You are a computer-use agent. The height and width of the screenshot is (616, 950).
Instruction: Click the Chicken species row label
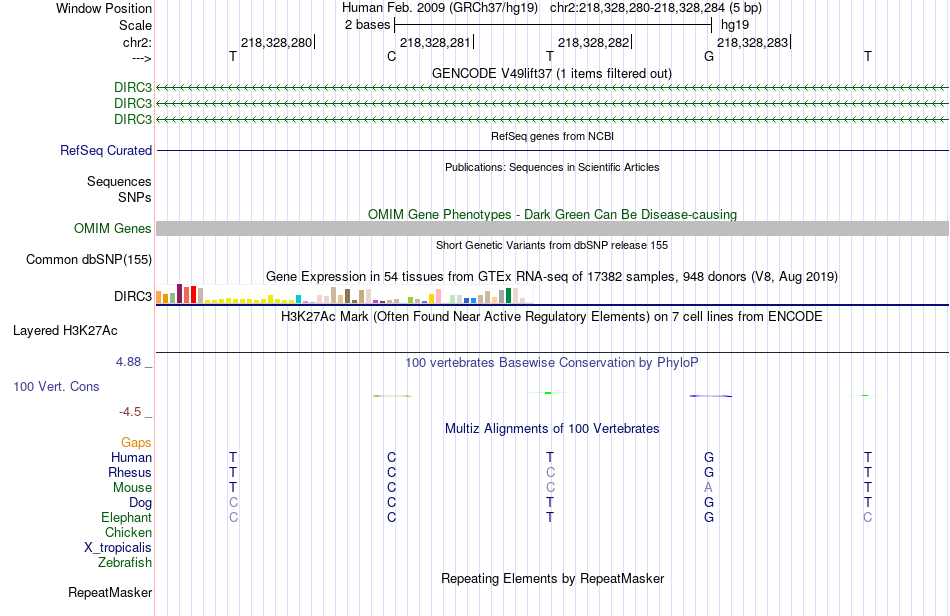click(128, 532)
